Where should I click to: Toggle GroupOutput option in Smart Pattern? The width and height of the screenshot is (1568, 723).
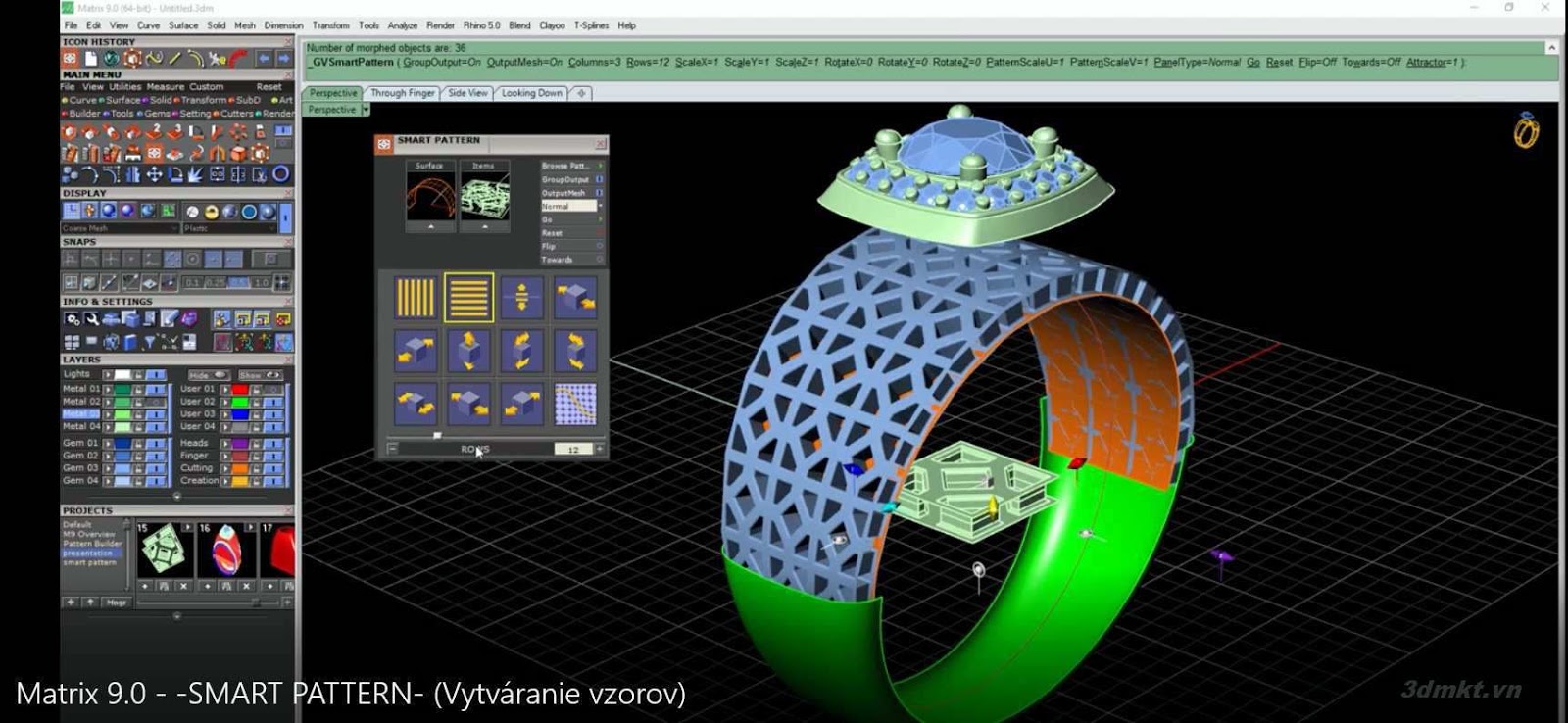572,179
